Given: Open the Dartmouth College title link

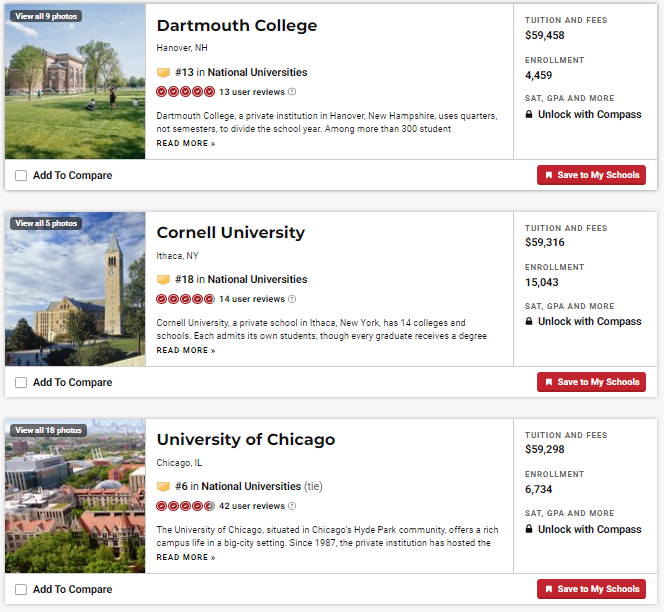Looking at the screenshot, I should pos(237,26).
